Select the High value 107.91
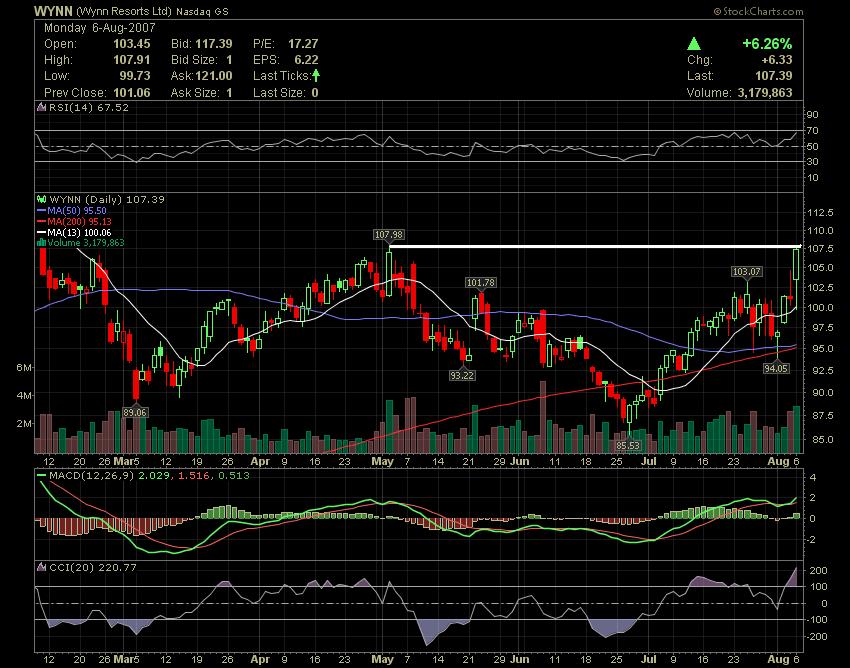850x668 pixels. (x=132, y=60)
